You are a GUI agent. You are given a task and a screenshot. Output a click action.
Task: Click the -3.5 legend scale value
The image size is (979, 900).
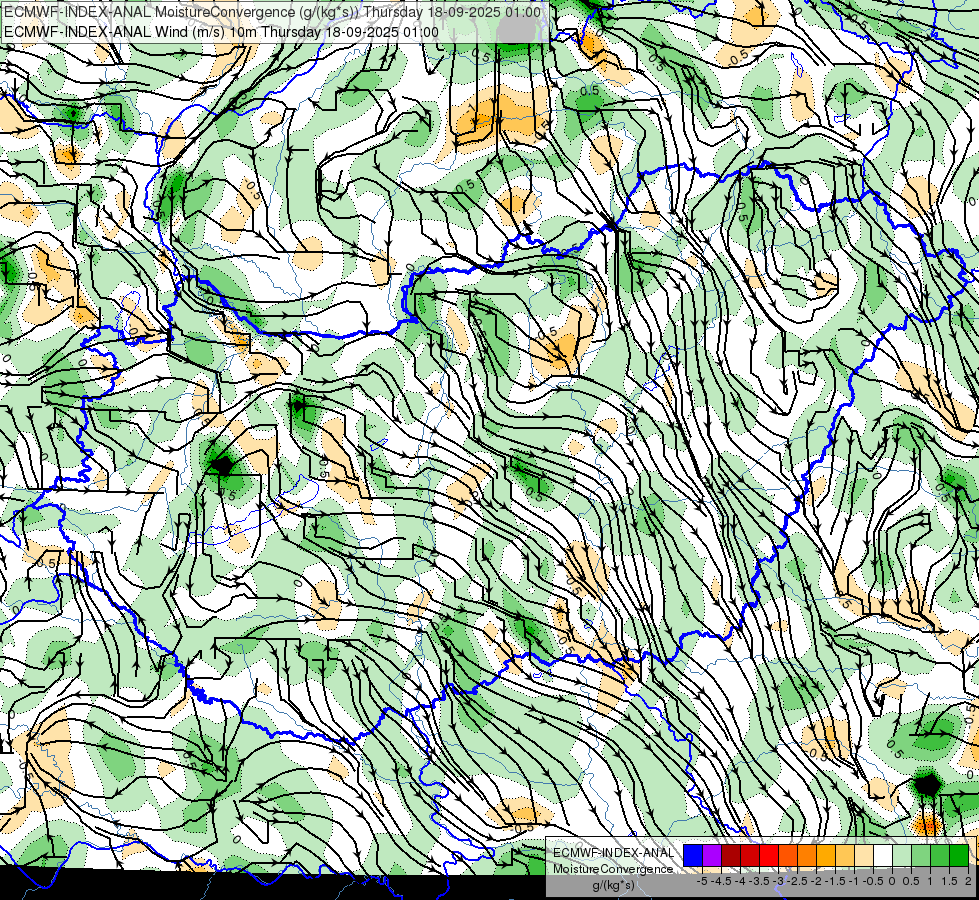click(x=759, y=881)
